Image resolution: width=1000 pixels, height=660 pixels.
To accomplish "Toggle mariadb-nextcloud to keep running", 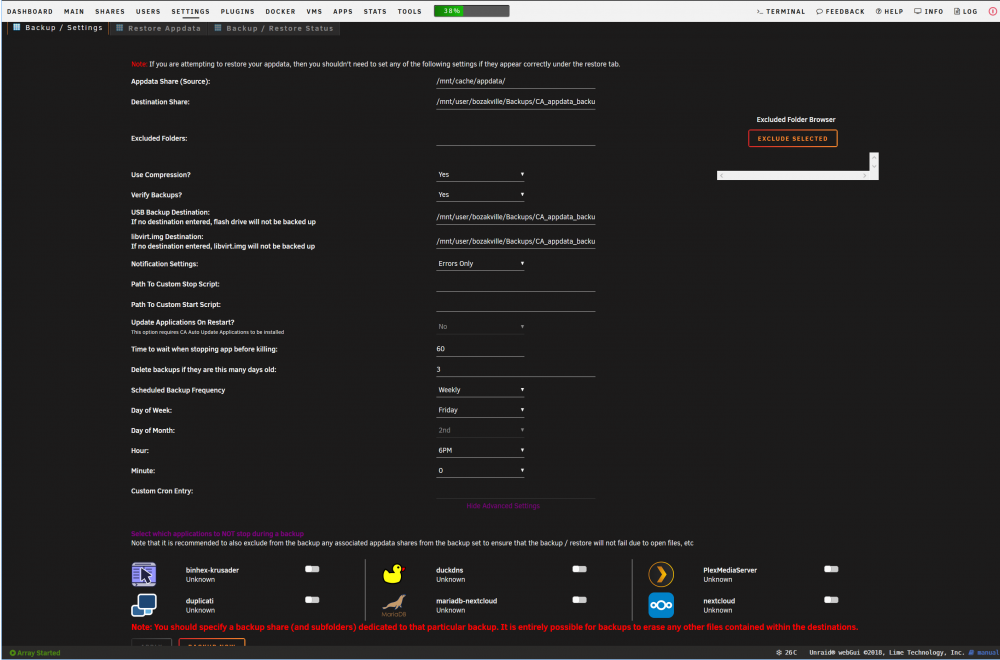I will coord(579,599).
